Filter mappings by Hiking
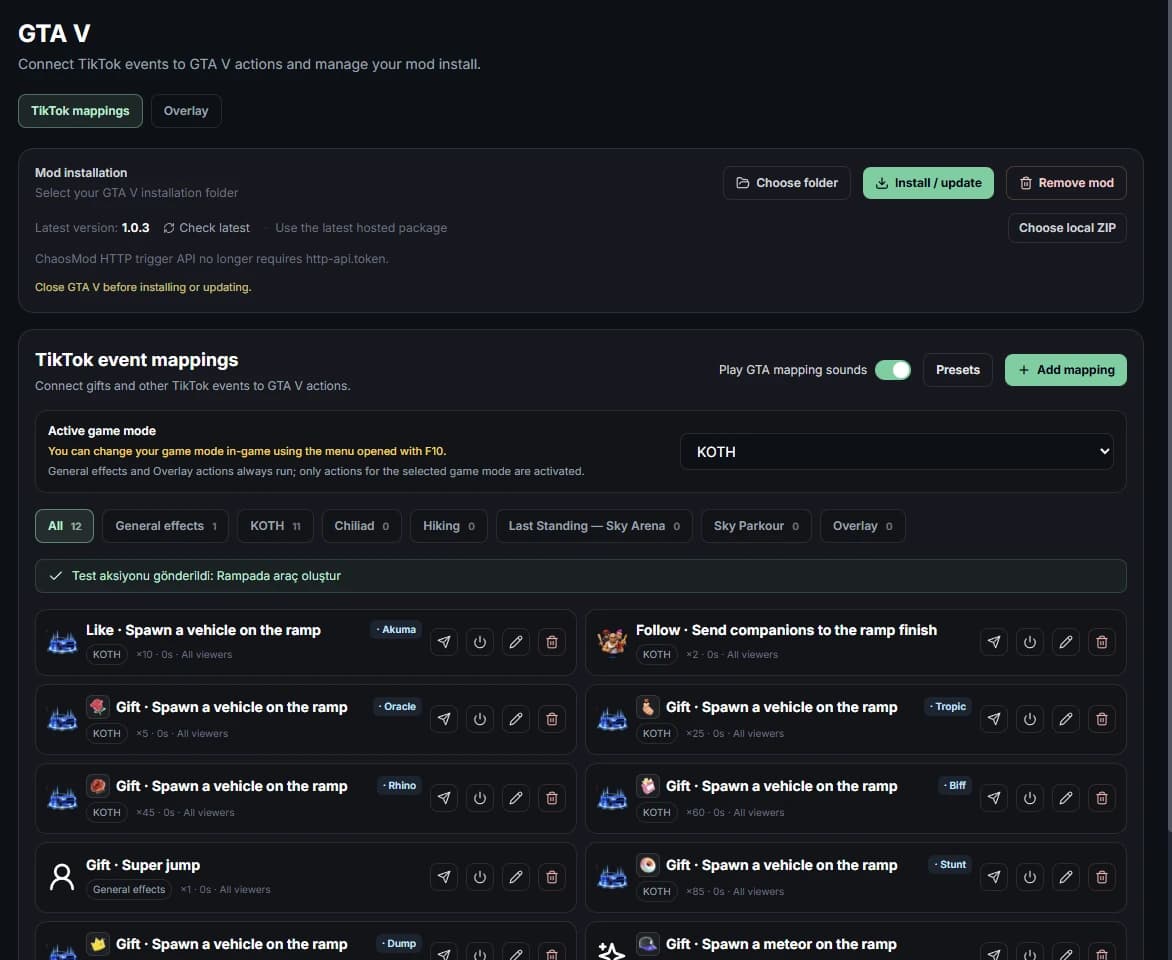Screen dimensions: 1172x960 (x=448, y=526)
